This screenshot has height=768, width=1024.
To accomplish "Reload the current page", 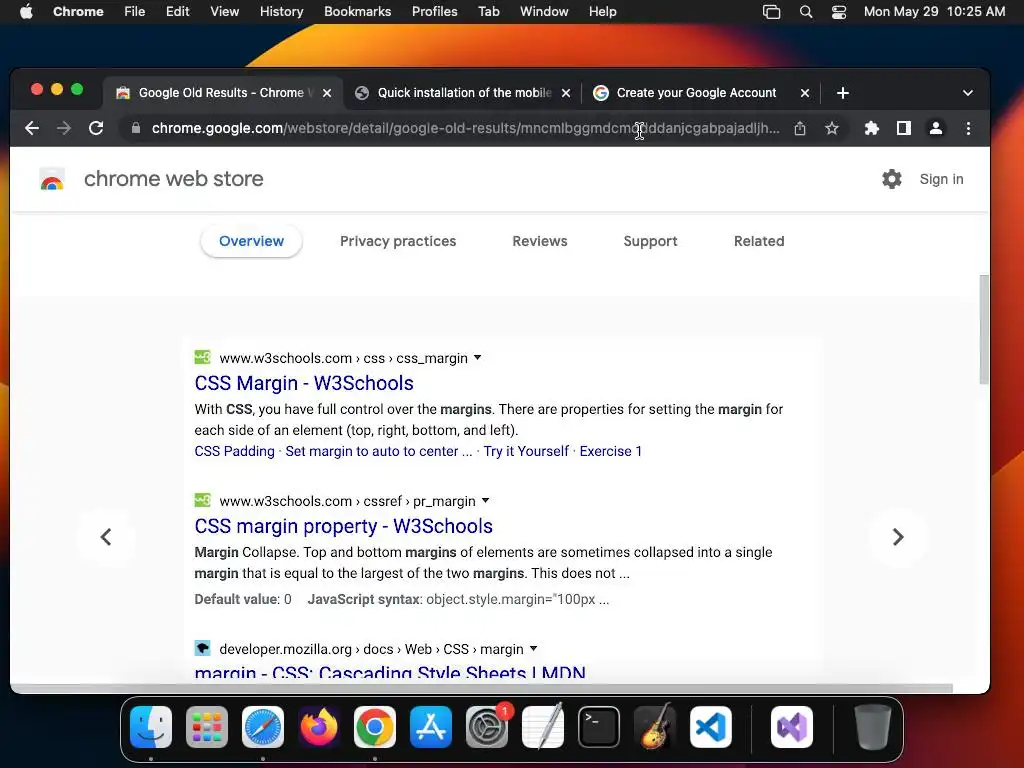I will click(96, 128).
